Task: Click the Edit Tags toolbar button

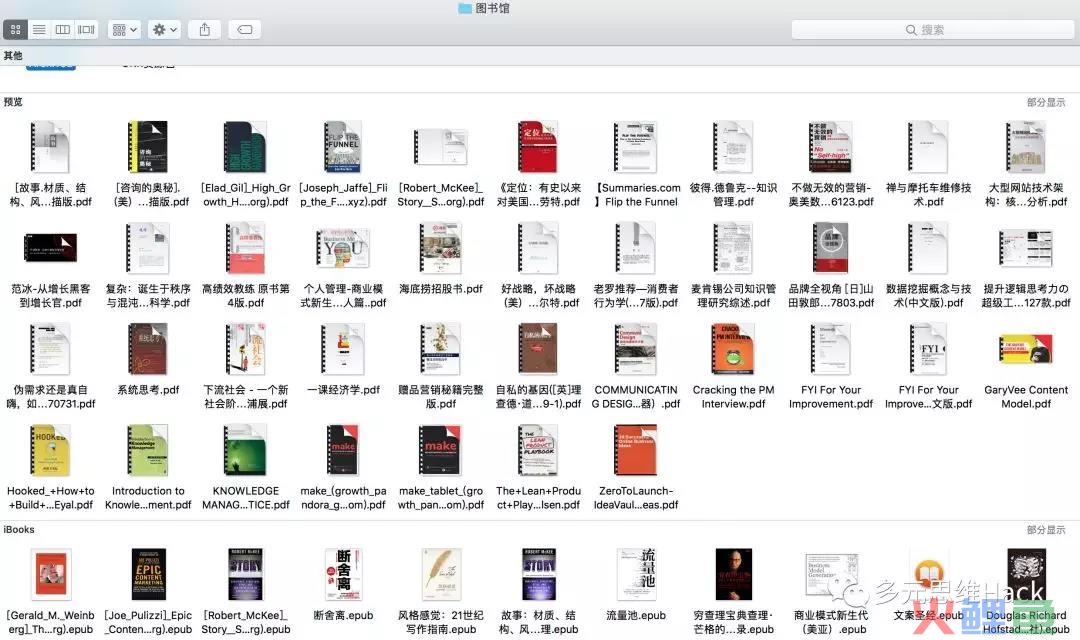Action: click(x=245, y=30)
